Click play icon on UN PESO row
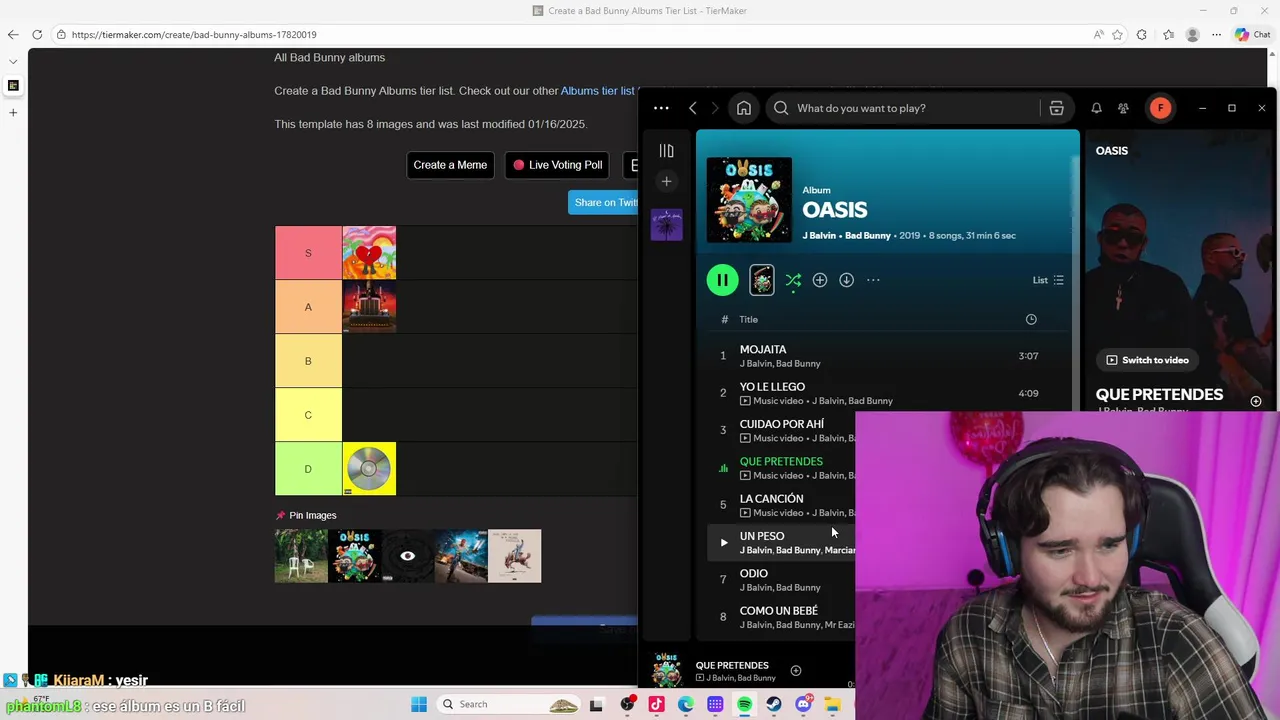This screenshot has height=720, width=1280. click(723, 542)
